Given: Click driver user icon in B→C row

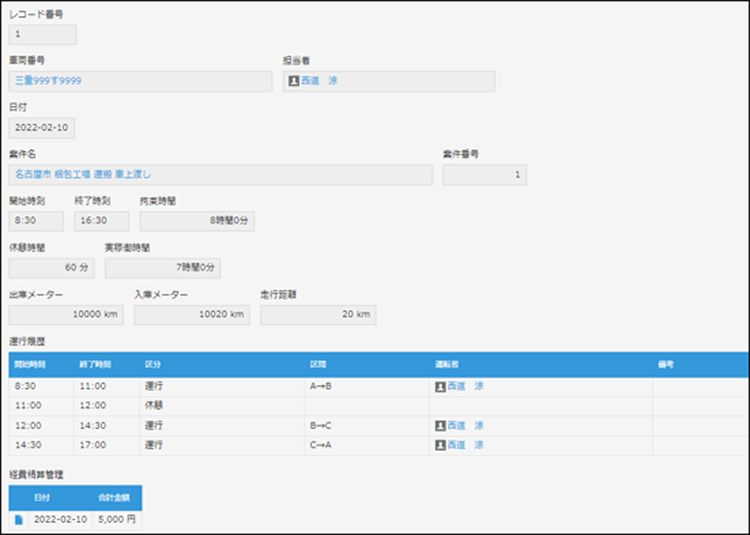Looking at the screenshot, I should (x=440, y=425).
